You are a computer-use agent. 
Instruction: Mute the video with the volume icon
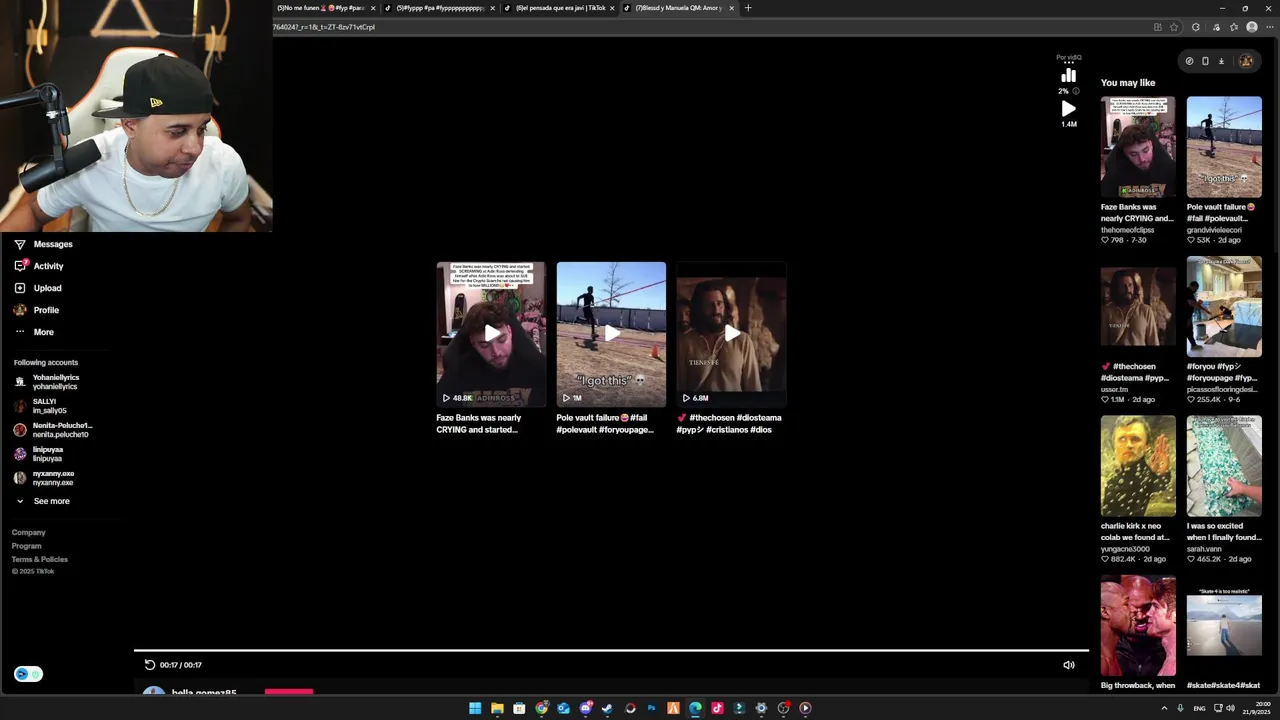(1069, 665)
